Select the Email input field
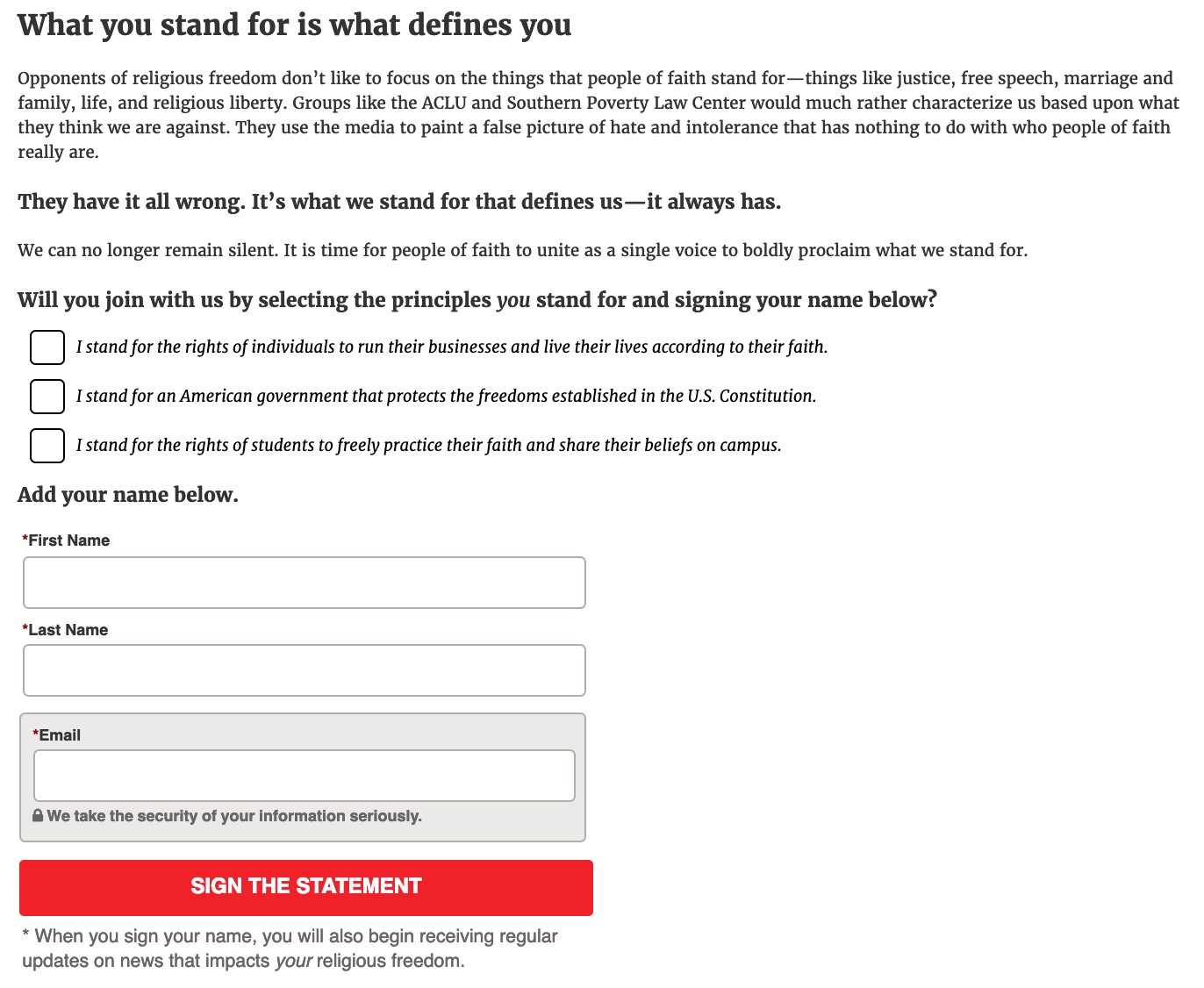1204x988 pixels. [304, 776]
